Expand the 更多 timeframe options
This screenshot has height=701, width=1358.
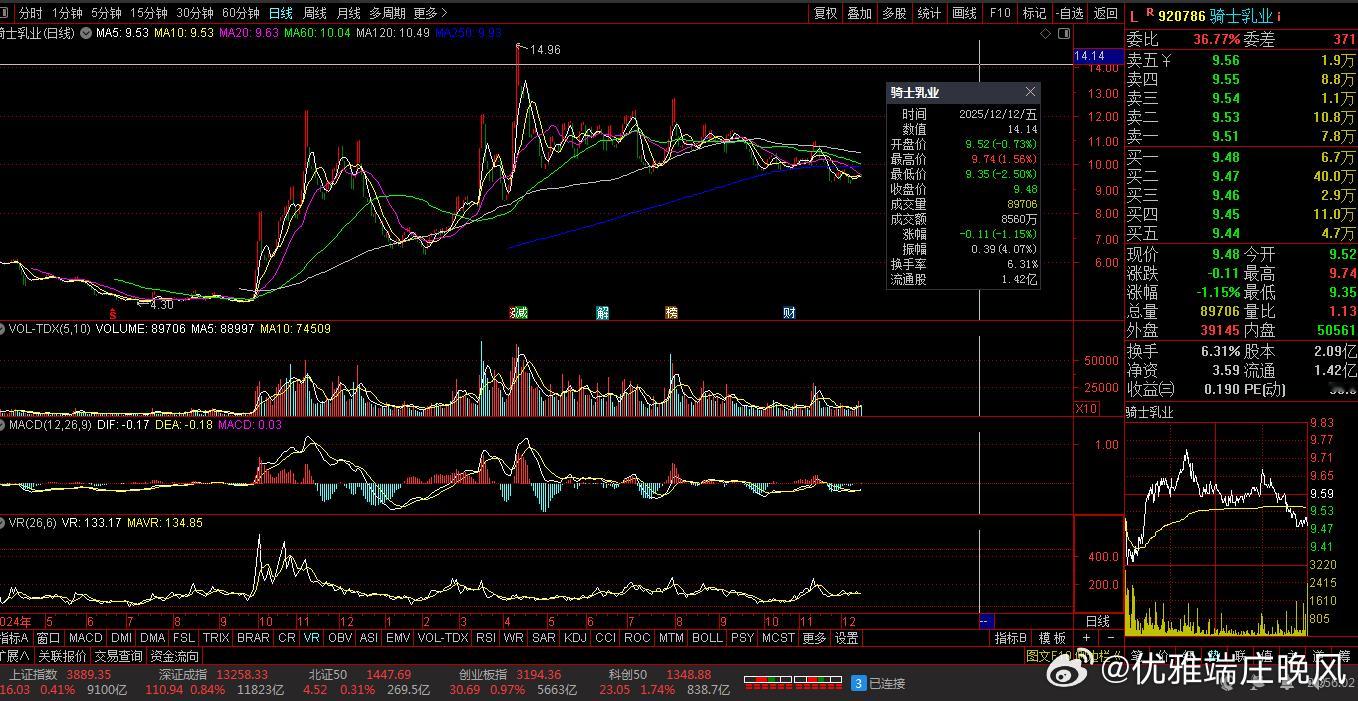pos(430,13)
